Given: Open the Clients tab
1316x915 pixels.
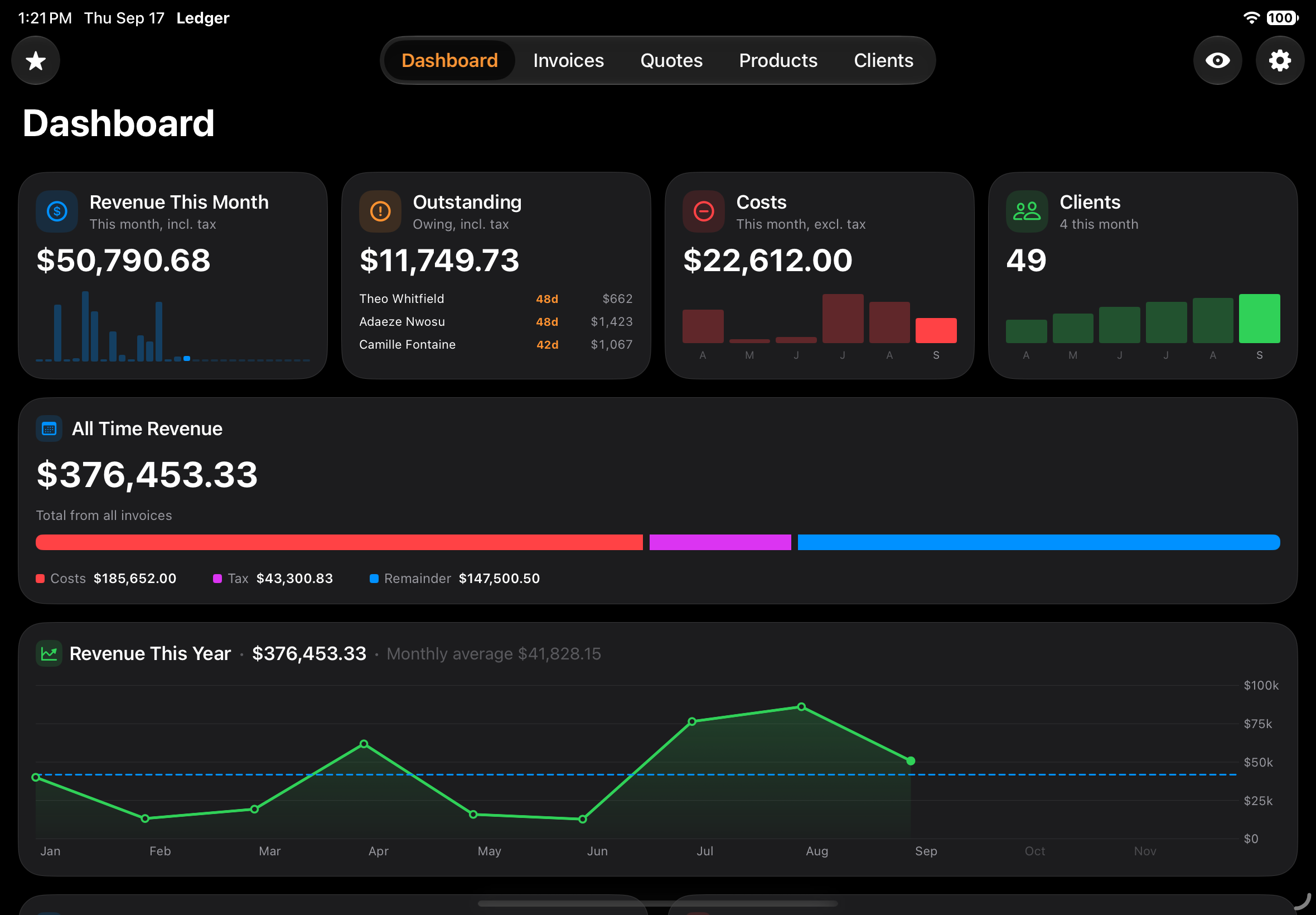Looking at the screenshot, I should pos(883,60).
